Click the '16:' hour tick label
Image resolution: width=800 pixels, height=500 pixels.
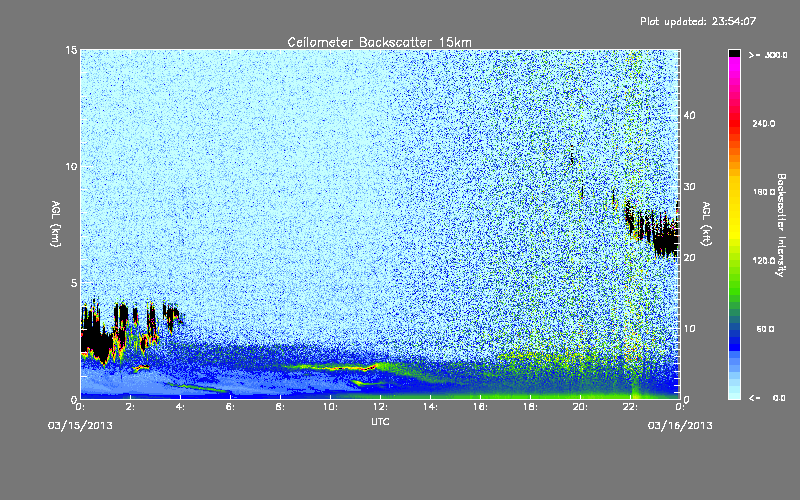tap(480, 407)
